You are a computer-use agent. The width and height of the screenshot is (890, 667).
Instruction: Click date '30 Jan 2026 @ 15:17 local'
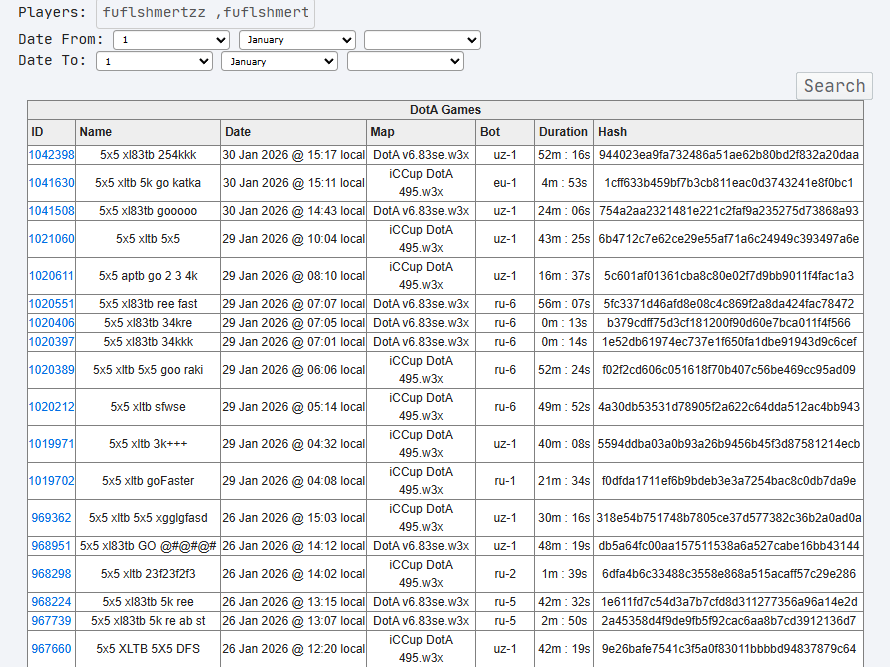coord(293,155)
